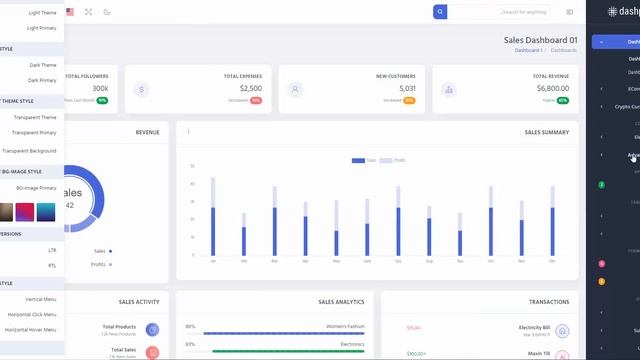Open Dashboard 1 breadcrumb link

coord(528,51)
